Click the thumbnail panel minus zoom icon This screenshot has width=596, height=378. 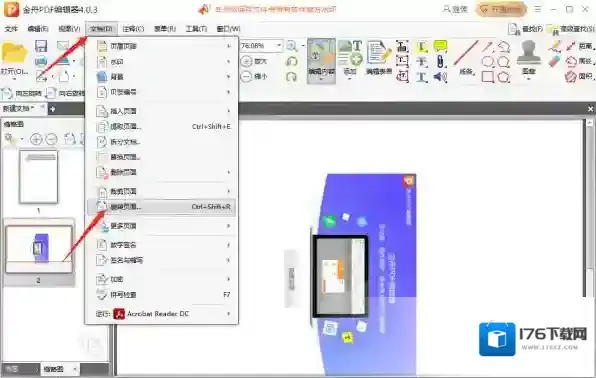point(51,139)
